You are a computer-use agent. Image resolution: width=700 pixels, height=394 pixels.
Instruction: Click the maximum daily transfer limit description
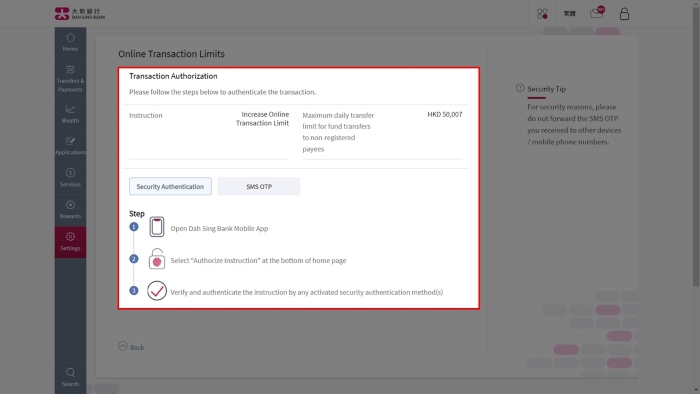click(338, 132)
